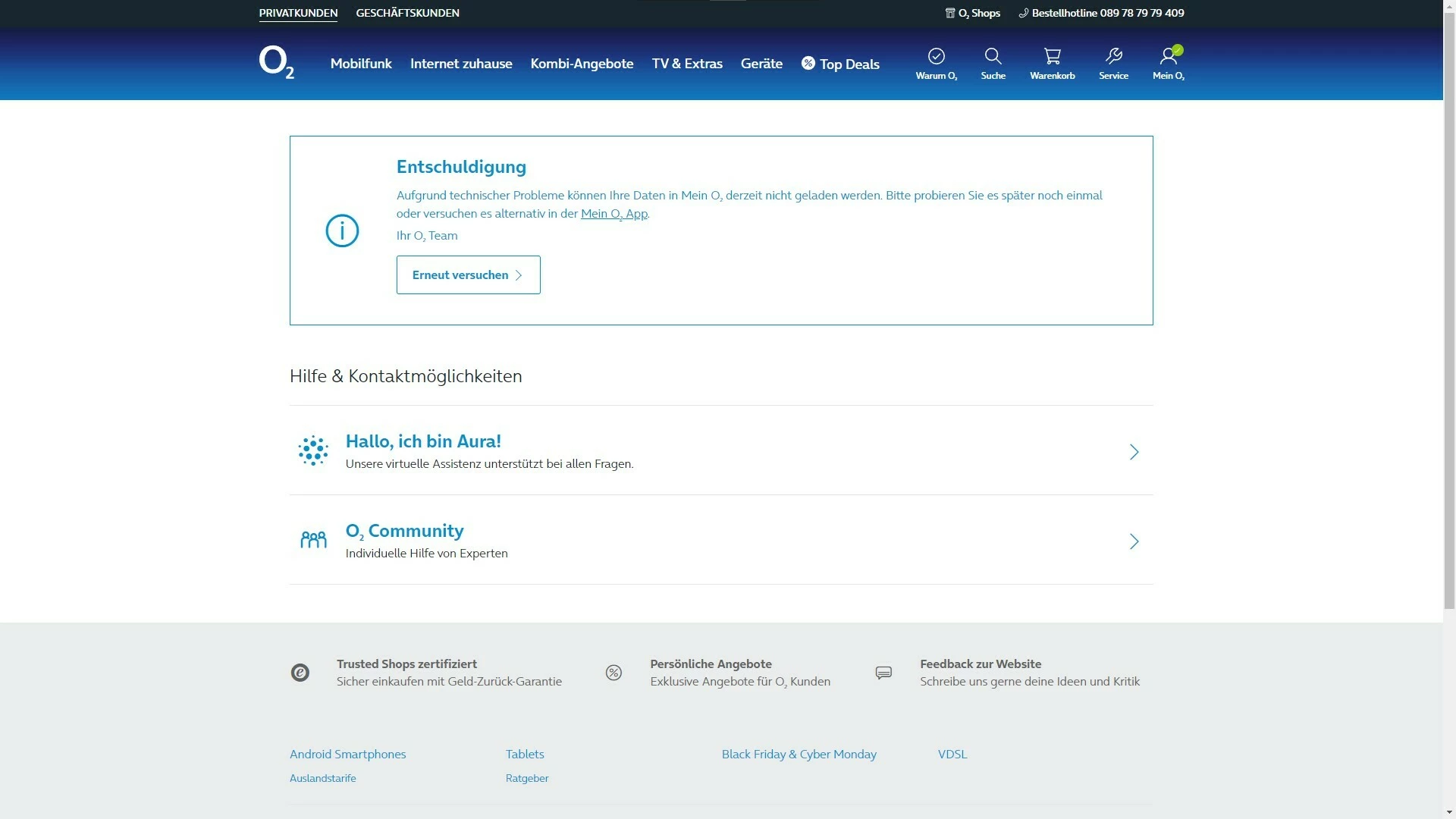The height and width of the screenshot is (819, 1456).
Task: Open the Mobilfunk navigation menu
Action: click(361, 64)
